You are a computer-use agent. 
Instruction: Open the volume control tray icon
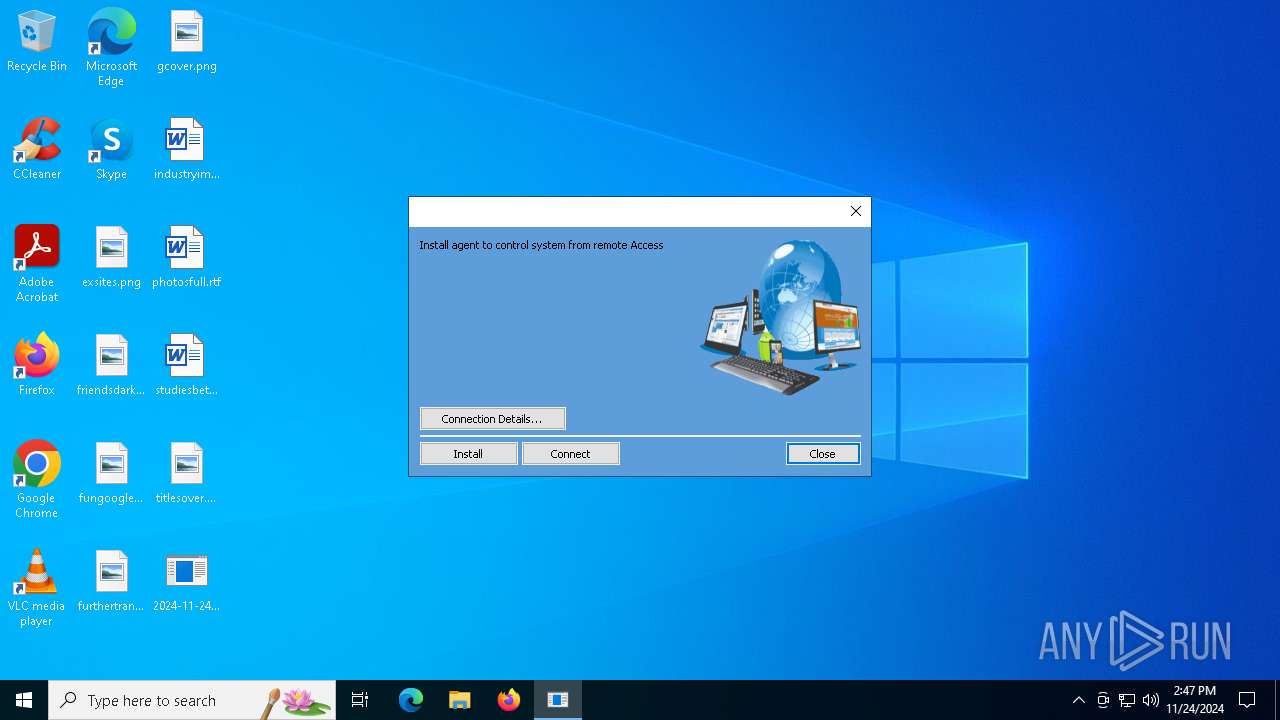[1151, 700]
